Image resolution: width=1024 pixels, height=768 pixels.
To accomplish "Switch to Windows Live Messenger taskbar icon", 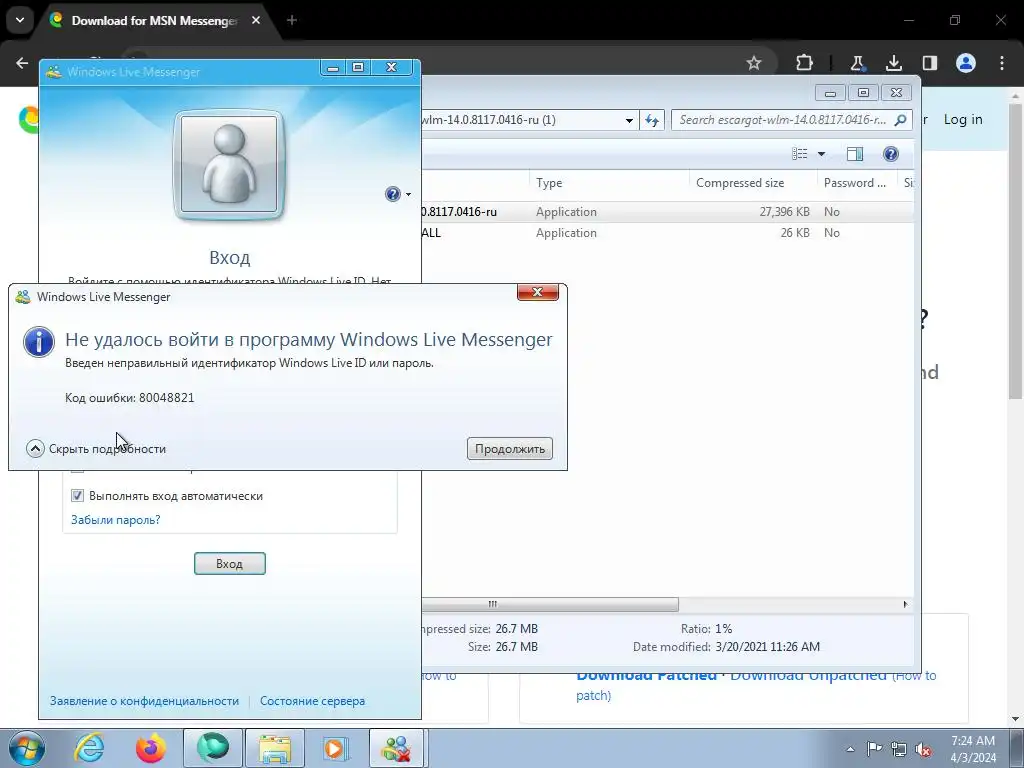I will (397, 748).
